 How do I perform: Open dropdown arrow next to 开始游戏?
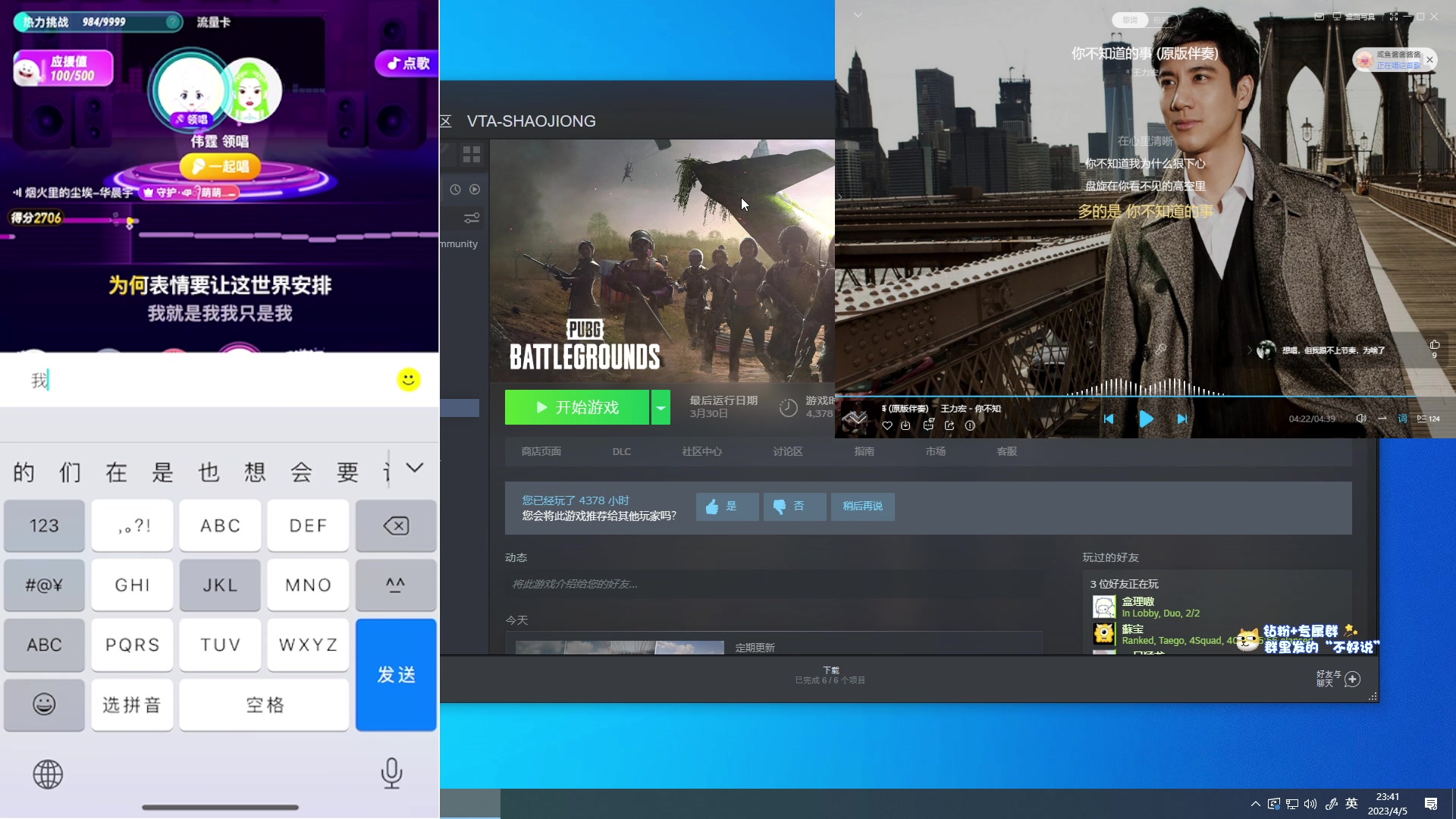tap(661, 407)
